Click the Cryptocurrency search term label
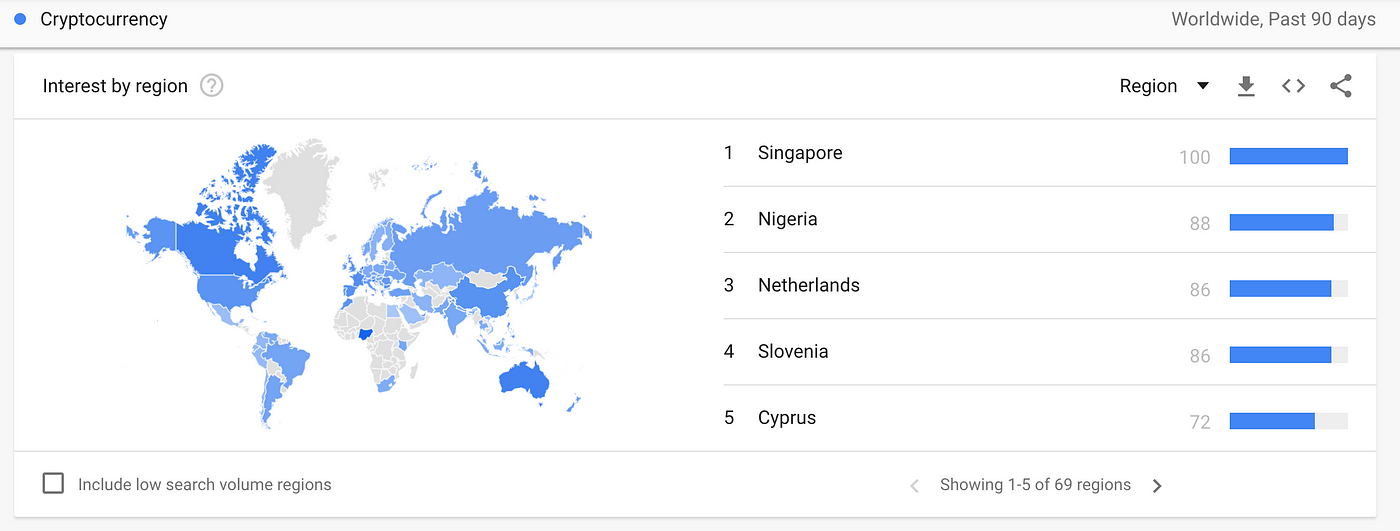1400x531 pixels. pyautogui.click(x=104, y=19)
